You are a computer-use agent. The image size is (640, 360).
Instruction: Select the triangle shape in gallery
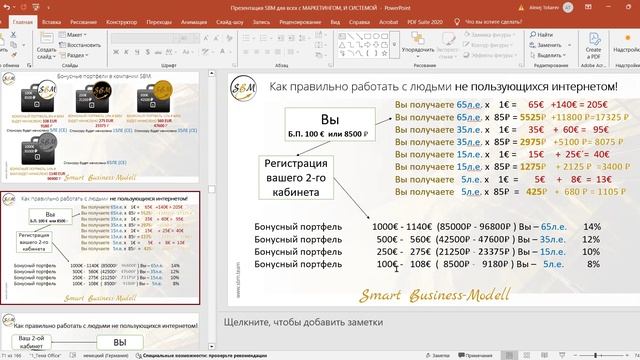coord(342,45)
